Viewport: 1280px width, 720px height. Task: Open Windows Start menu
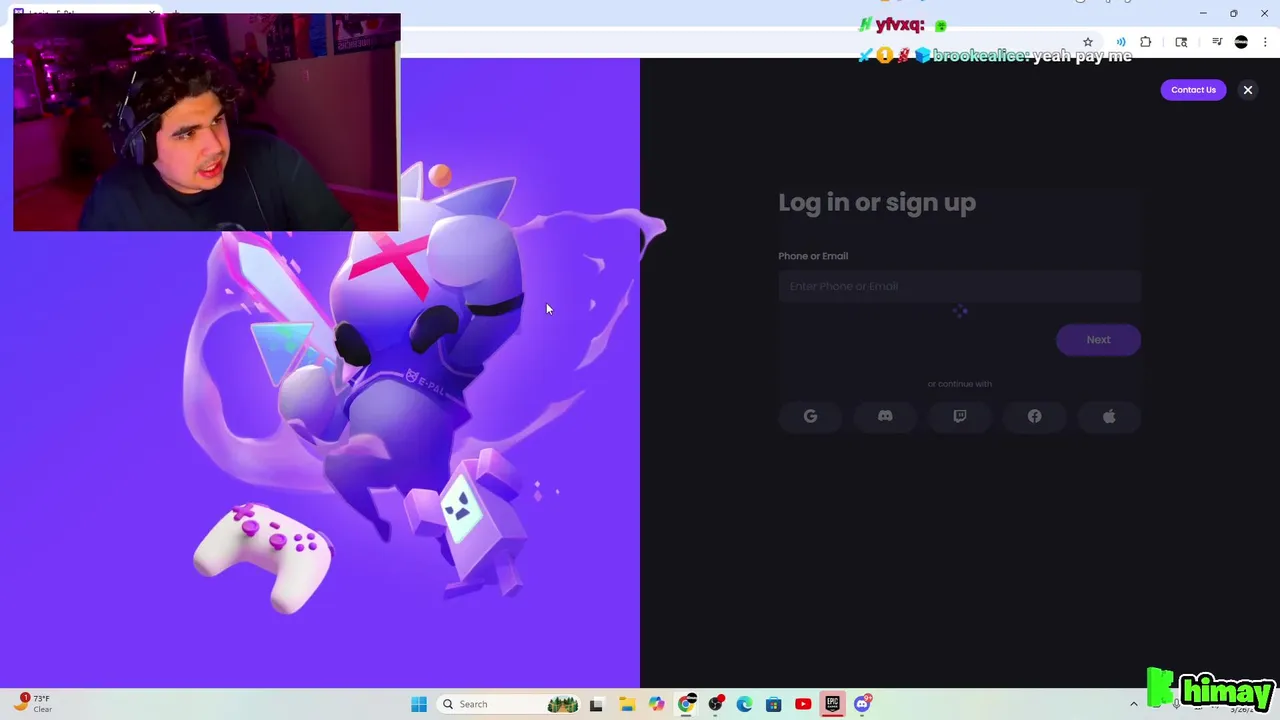419,704
